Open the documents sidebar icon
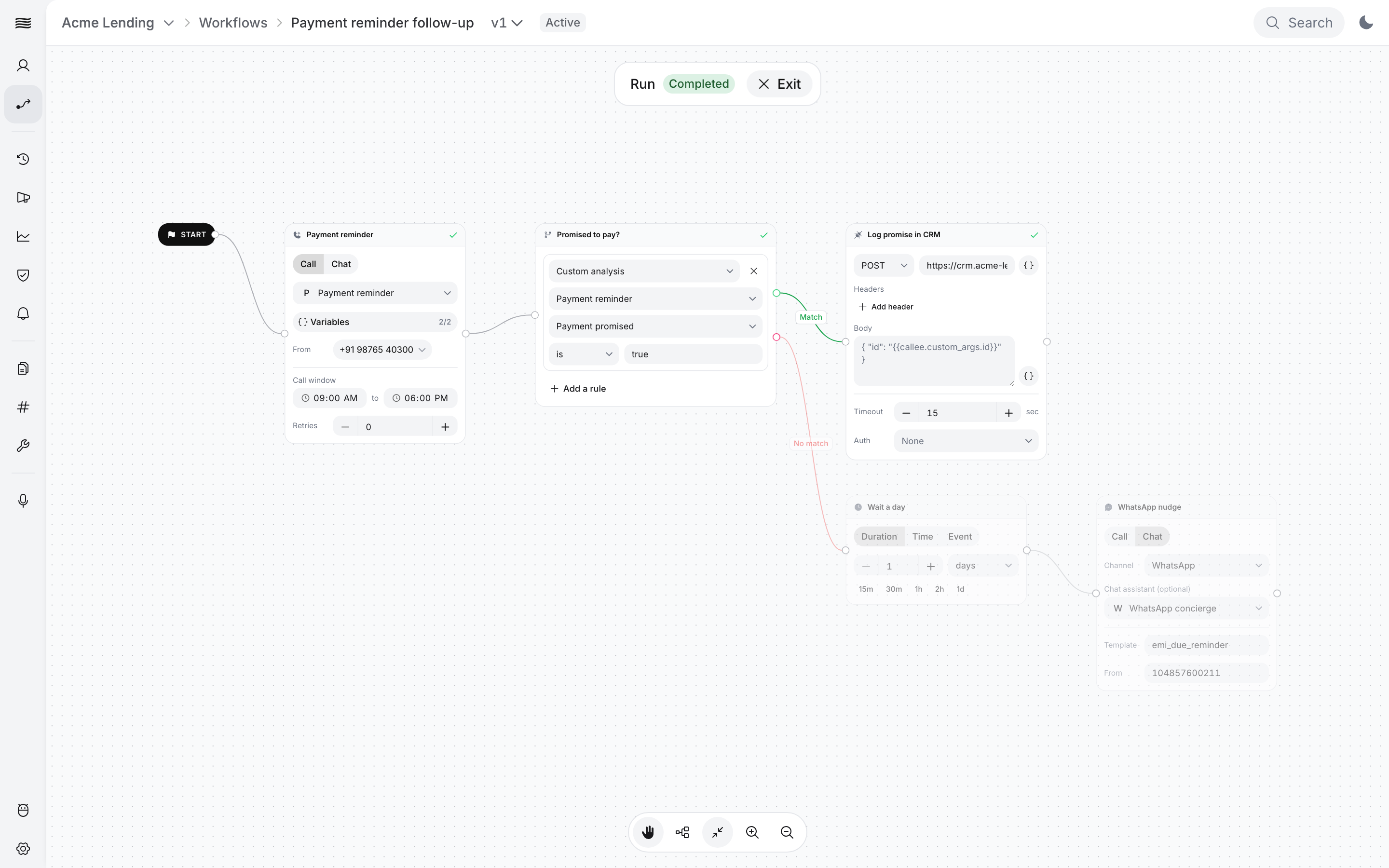The height and width of the screenshot is (868, 1389). [x=23, y=368]
